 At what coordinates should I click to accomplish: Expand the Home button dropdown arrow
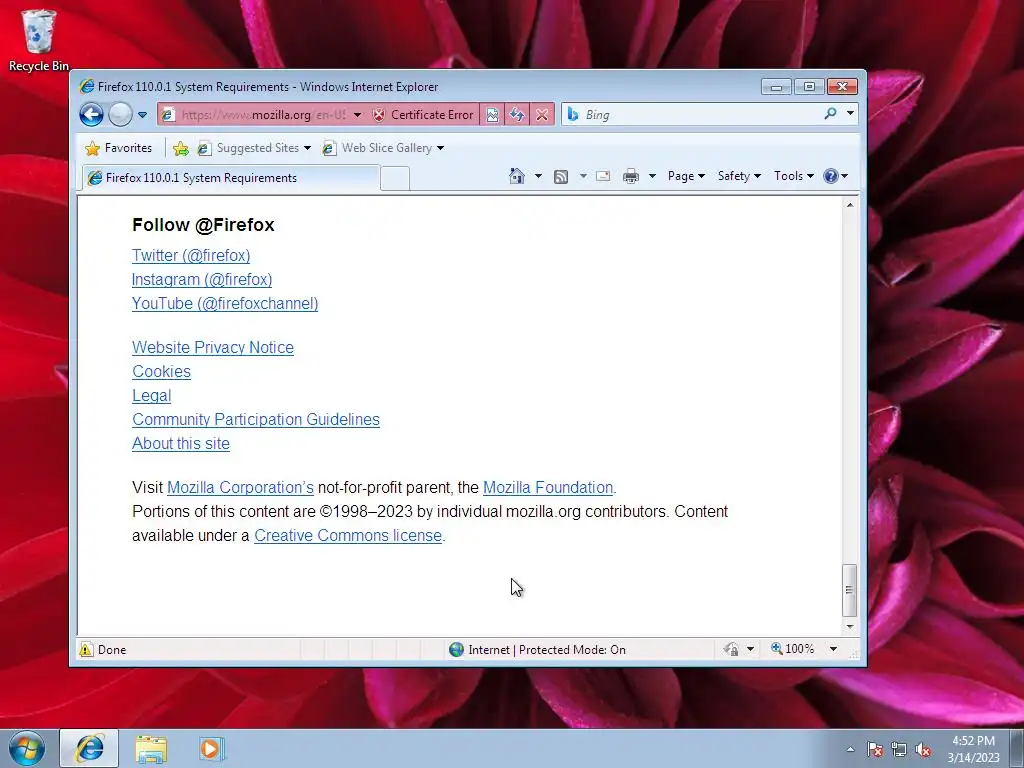click(x=538, y=176)
